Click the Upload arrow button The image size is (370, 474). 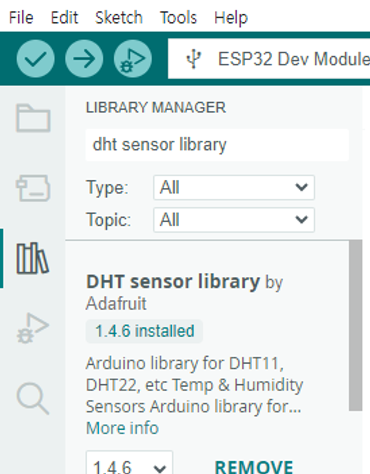tap(84, 59)
